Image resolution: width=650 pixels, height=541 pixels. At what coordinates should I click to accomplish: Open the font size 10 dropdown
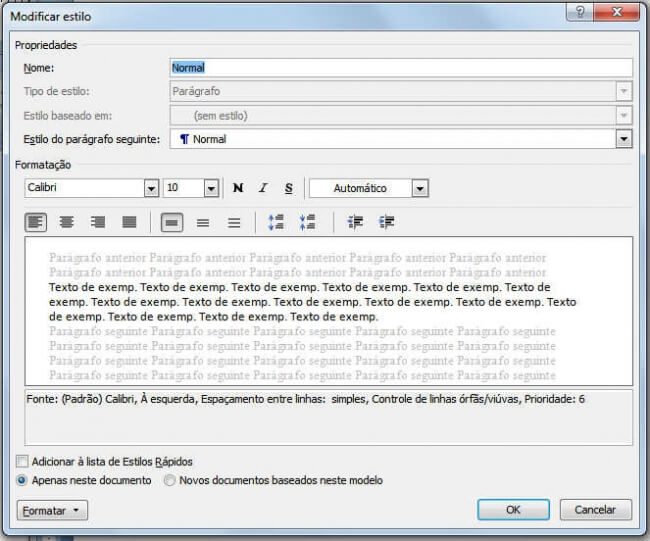pyautogui.click(x=211, y=189)
